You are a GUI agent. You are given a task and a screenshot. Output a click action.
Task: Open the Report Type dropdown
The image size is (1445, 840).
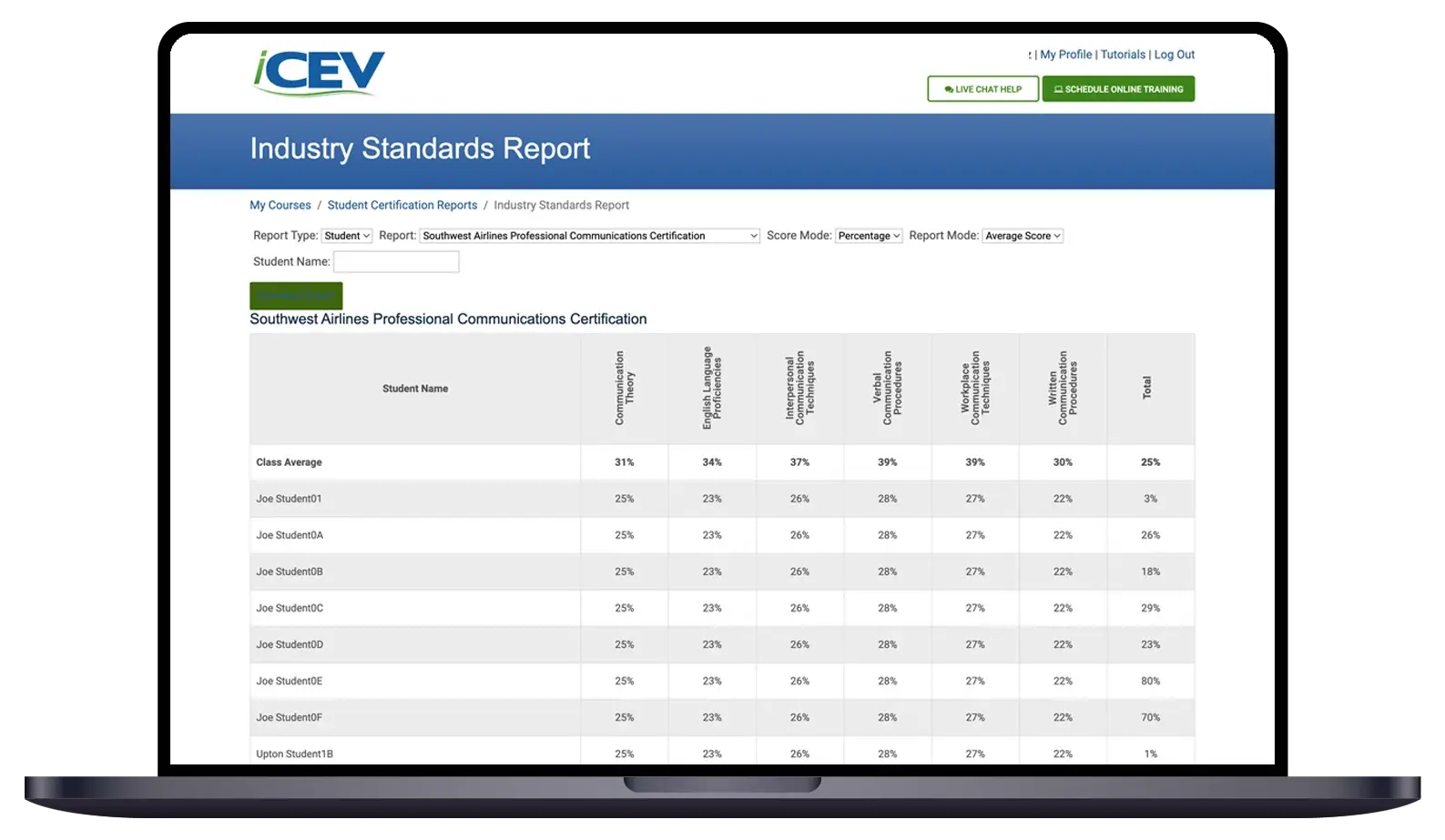(x=347, y=236)
